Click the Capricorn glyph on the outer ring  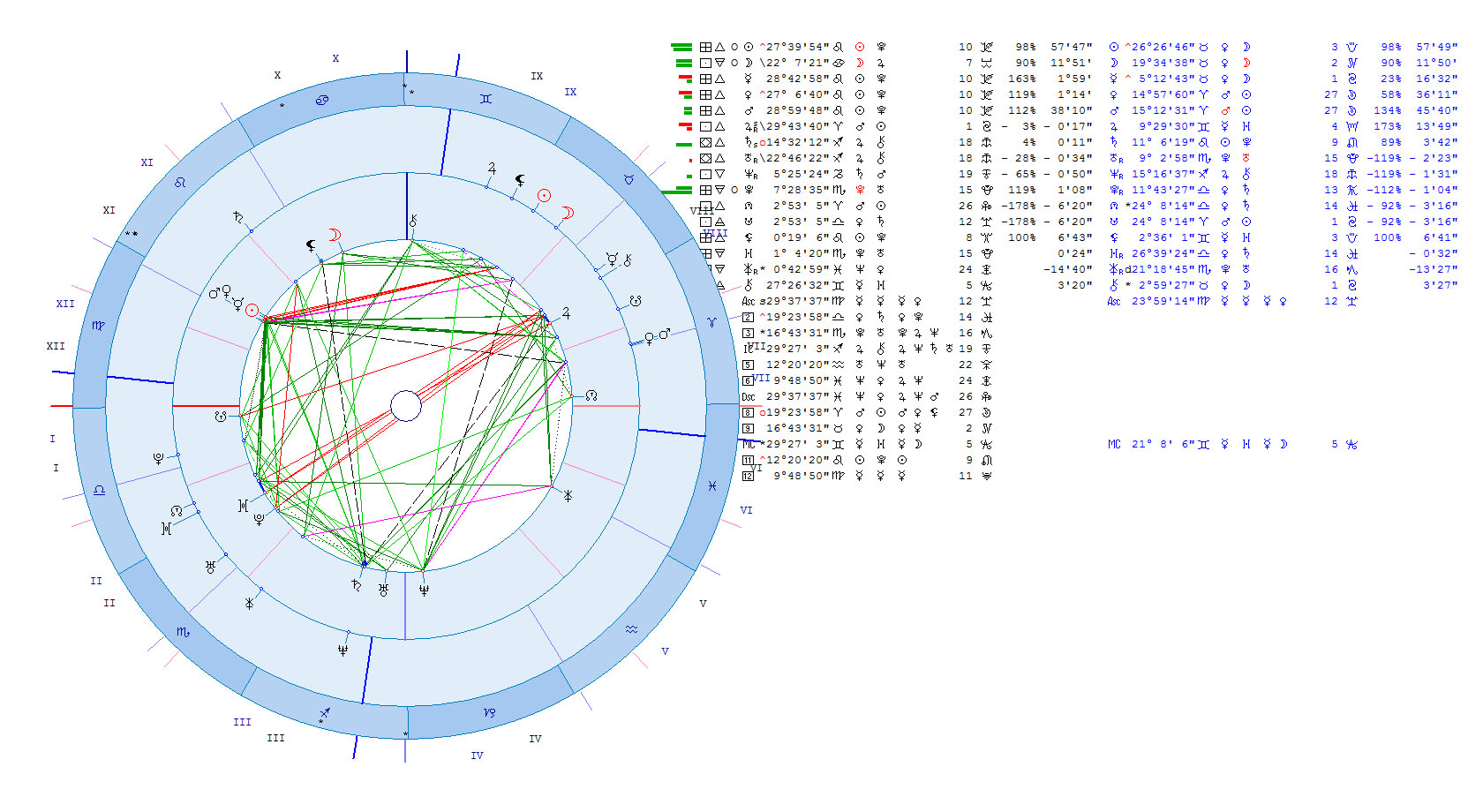point(490,711)
